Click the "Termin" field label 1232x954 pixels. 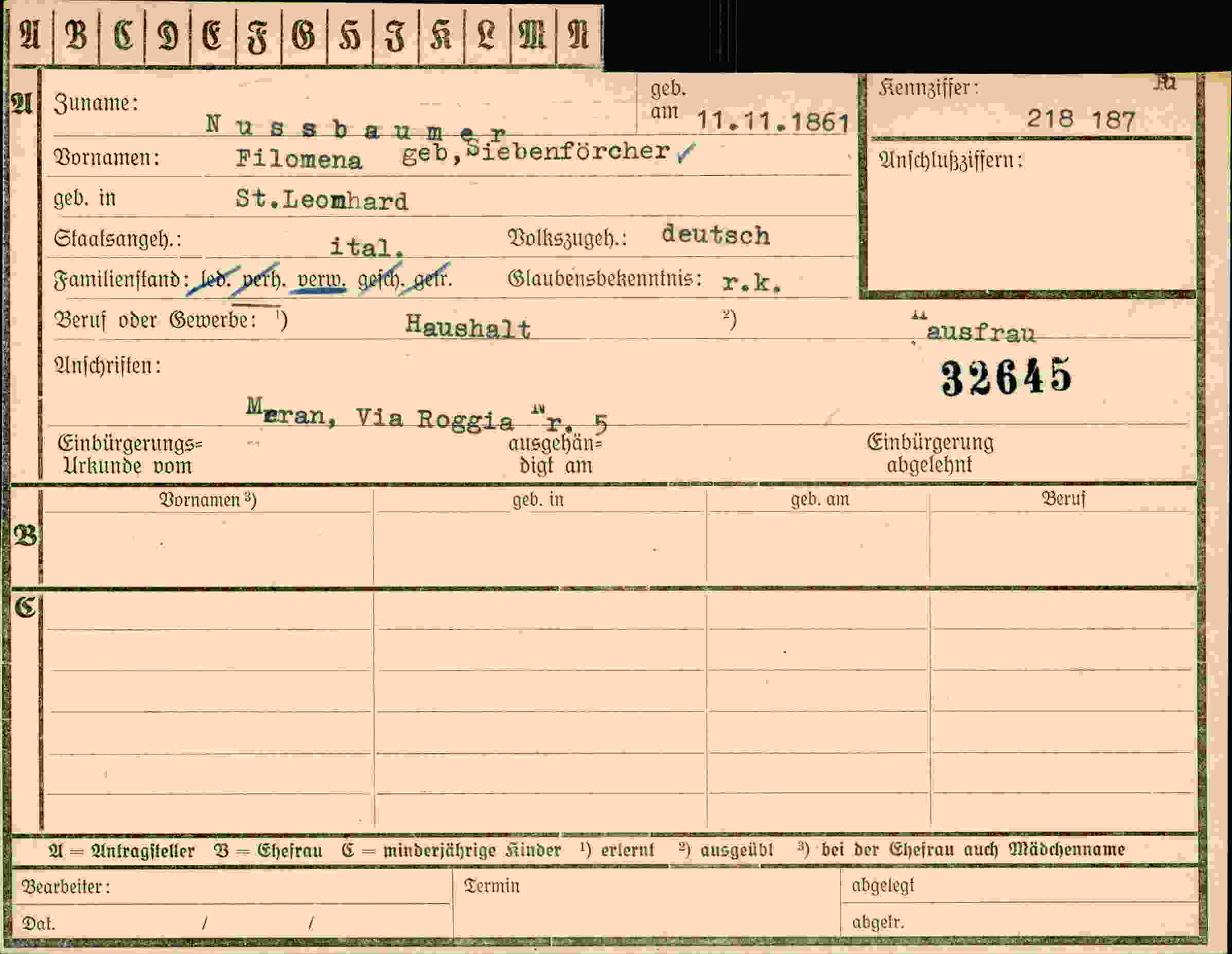[x=491, y=886]
